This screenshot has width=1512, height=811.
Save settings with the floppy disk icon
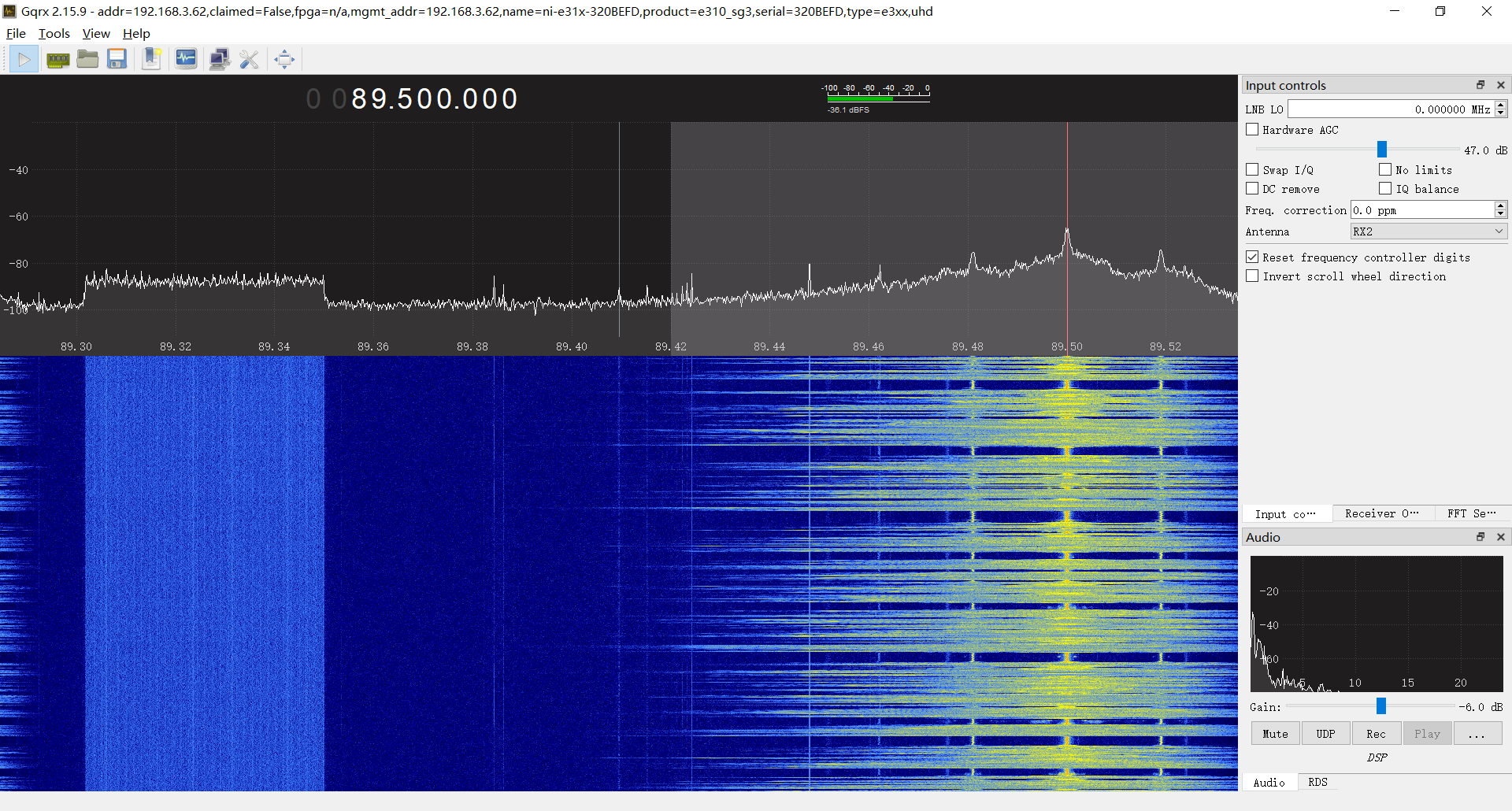point(117,59)
